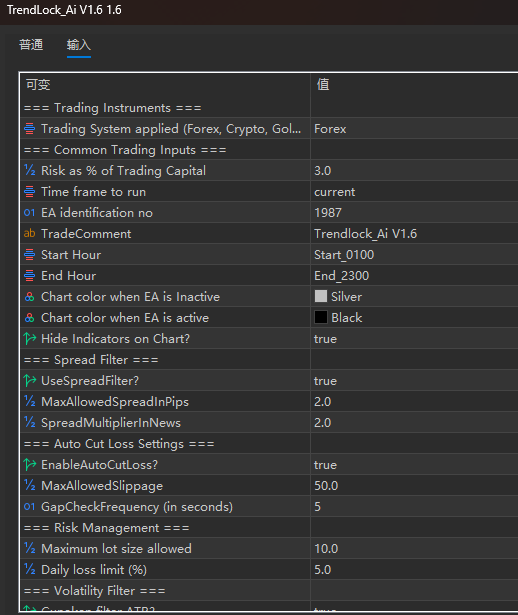This screenshot has height=615, width=518.
Task: Select the === Common Trading Inputs === row
Action: coord(269,150)
